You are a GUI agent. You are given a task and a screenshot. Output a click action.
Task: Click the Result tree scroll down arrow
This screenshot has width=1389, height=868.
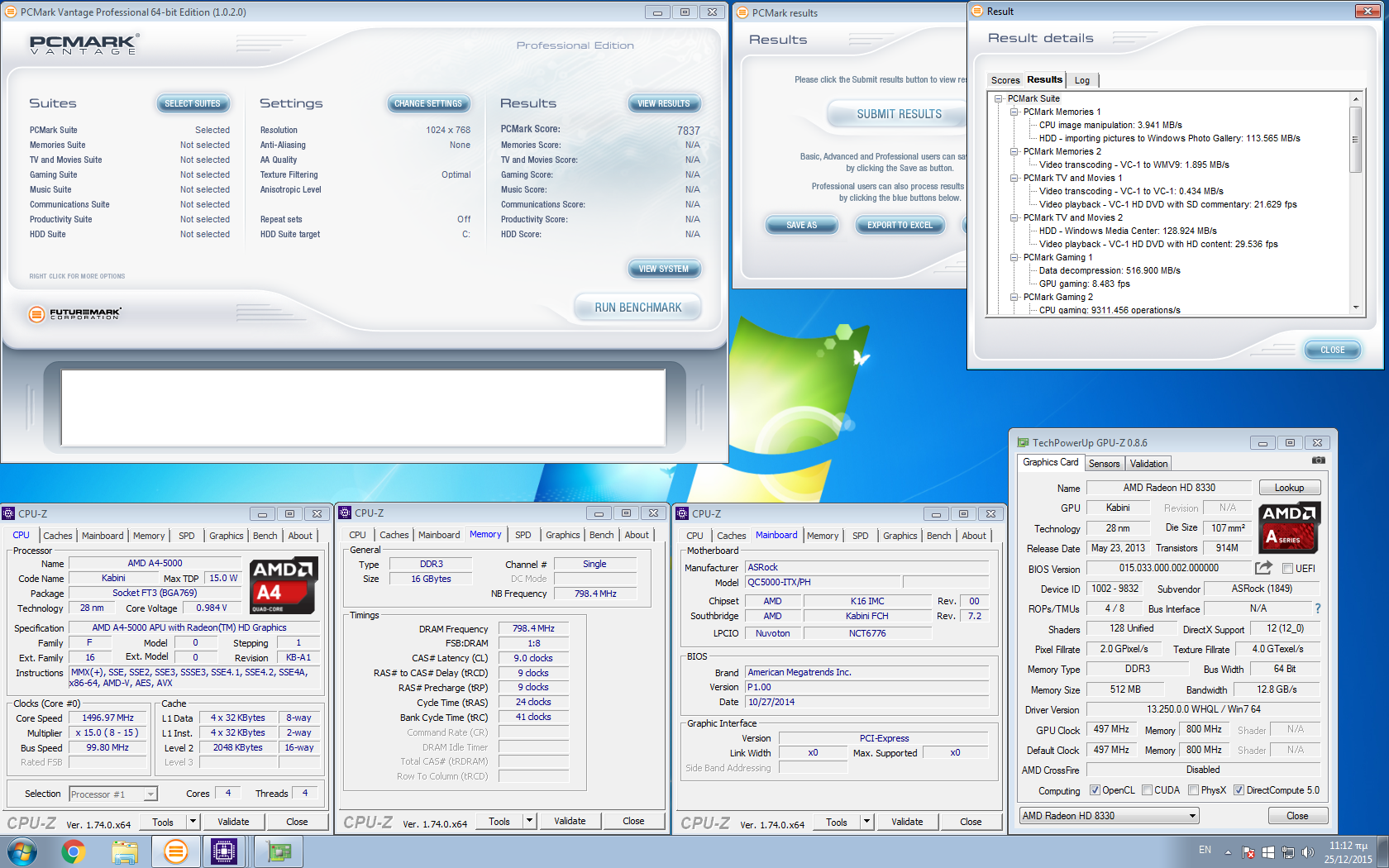click(x=1355, y=308)
